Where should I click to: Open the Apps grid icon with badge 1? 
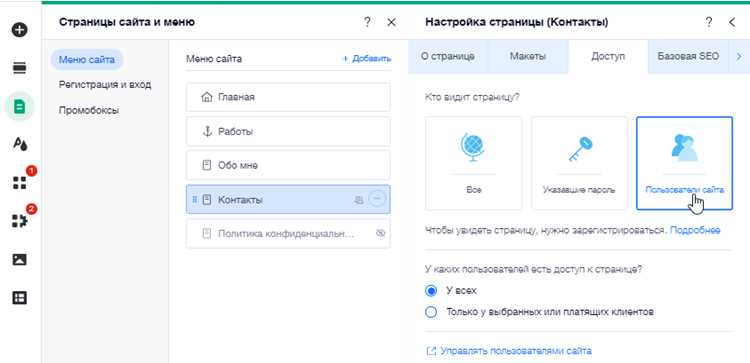tap(20, 182)
